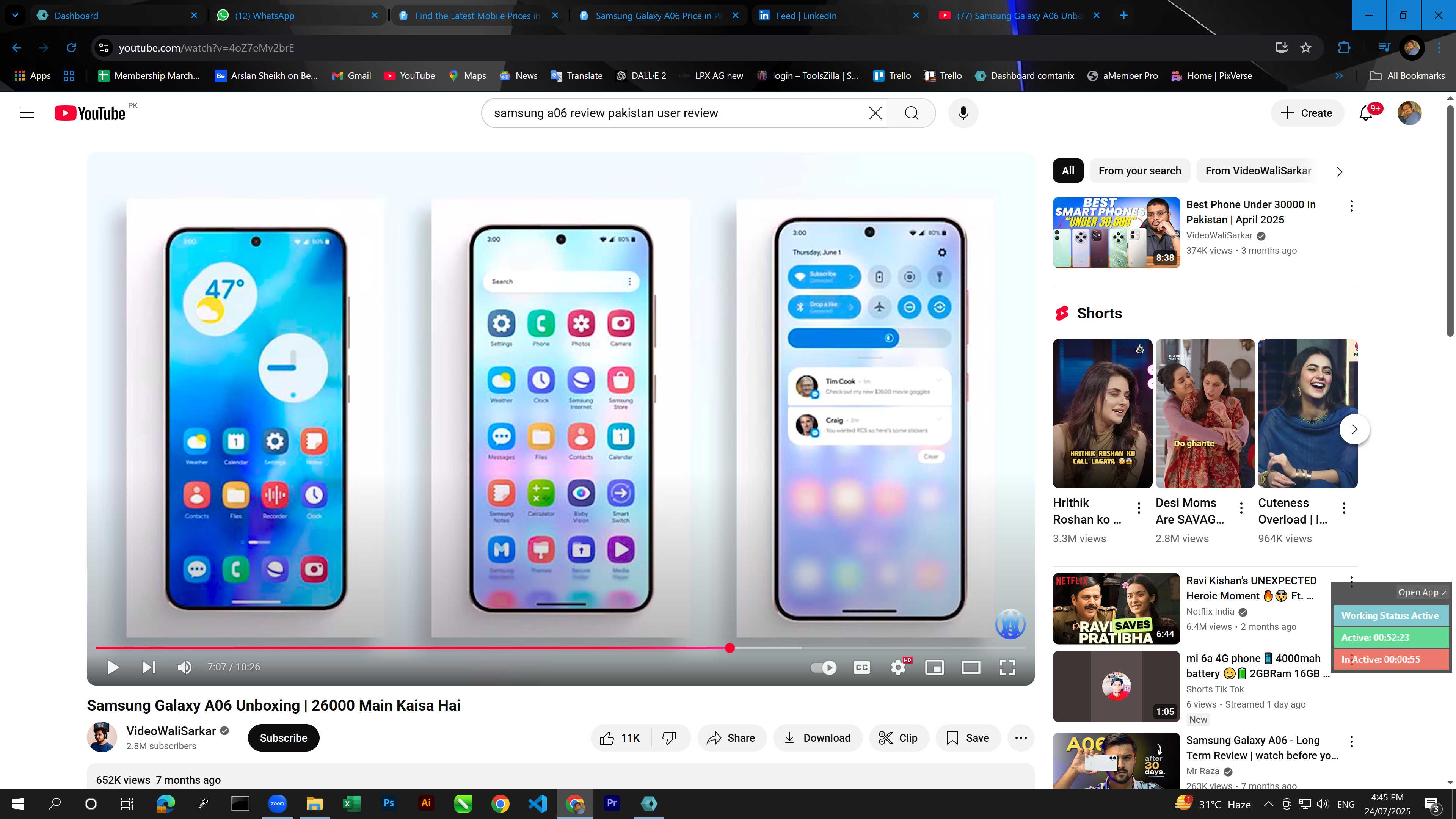
Task: Open new browser tab plus button
Action: [x=1123, y=15]
